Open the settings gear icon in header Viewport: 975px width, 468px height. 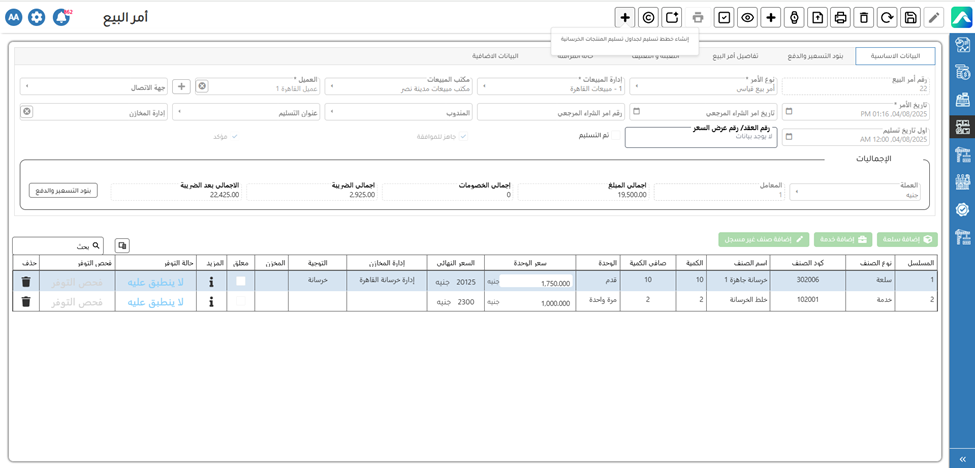click(x=37, y=18)
